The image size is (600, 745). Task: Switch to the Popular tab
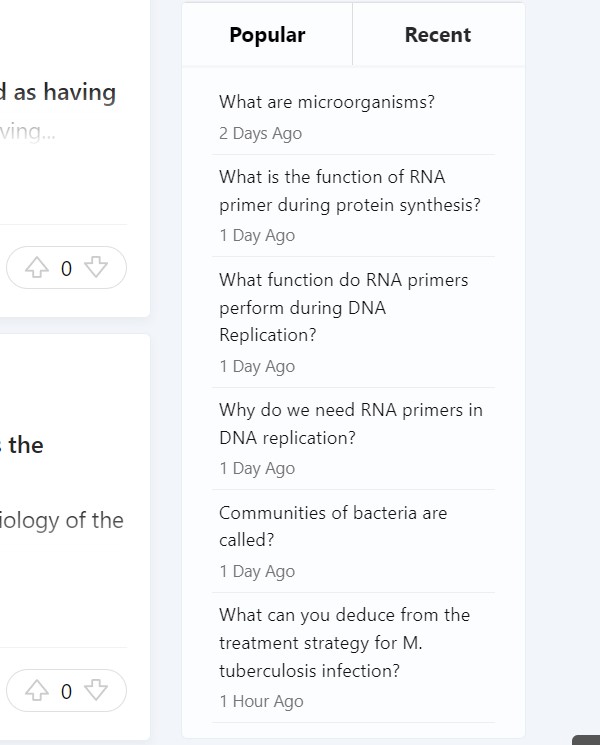[267, 35]
